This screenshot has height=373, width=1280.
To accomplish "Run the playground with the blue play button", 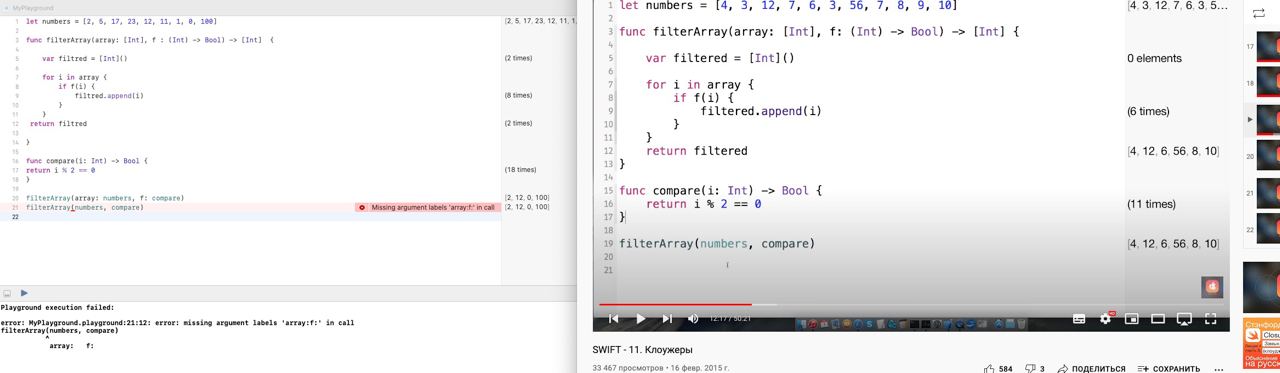I will (x=24, y=293).
